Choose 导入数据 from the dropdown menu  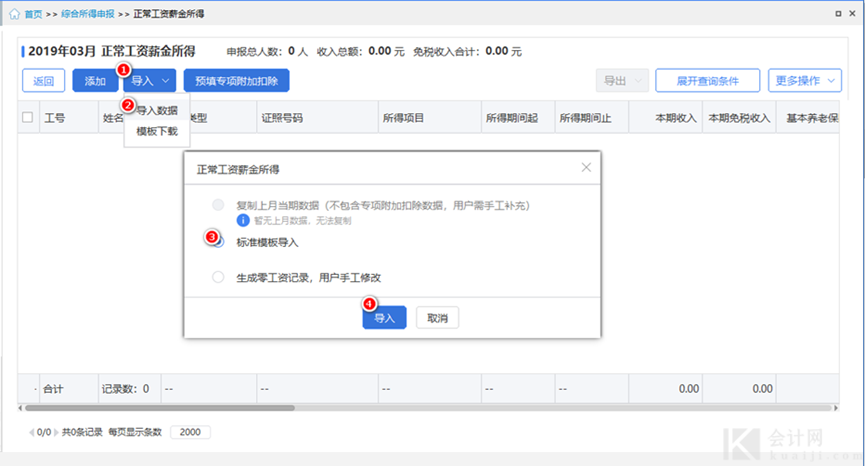pos(157,111)
